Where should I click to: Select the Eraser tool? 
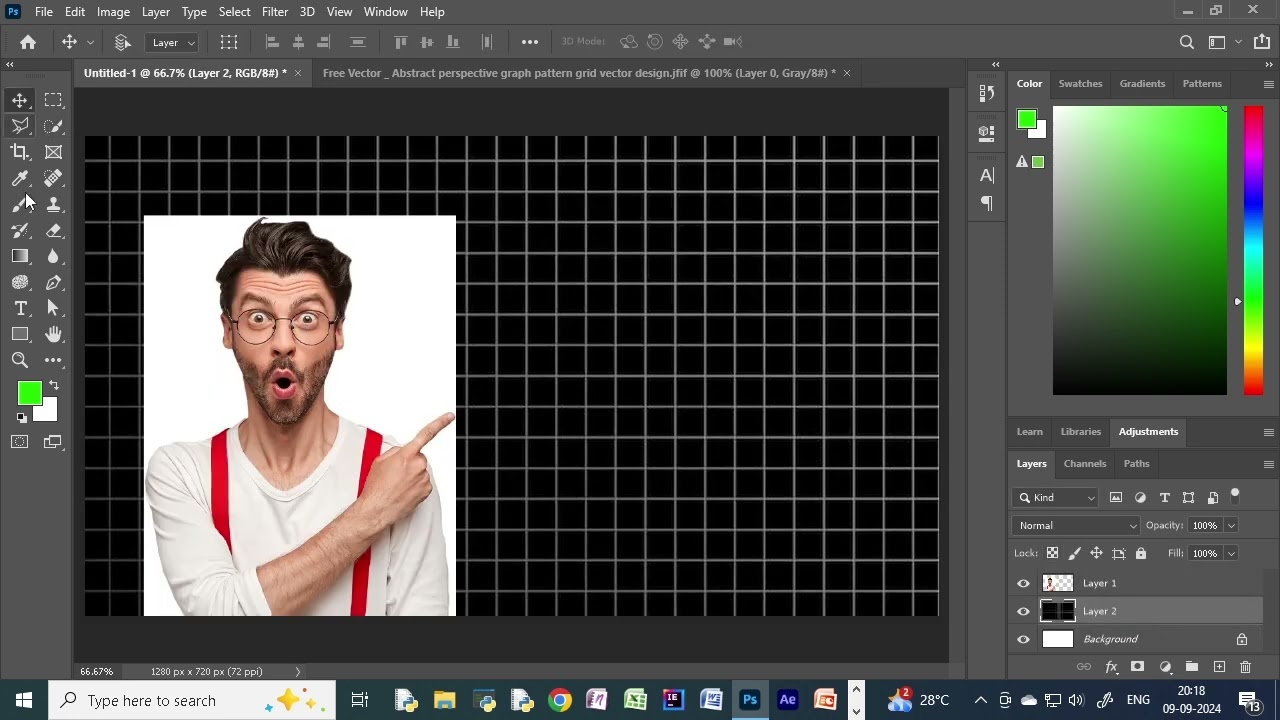(x=54, y=230)
